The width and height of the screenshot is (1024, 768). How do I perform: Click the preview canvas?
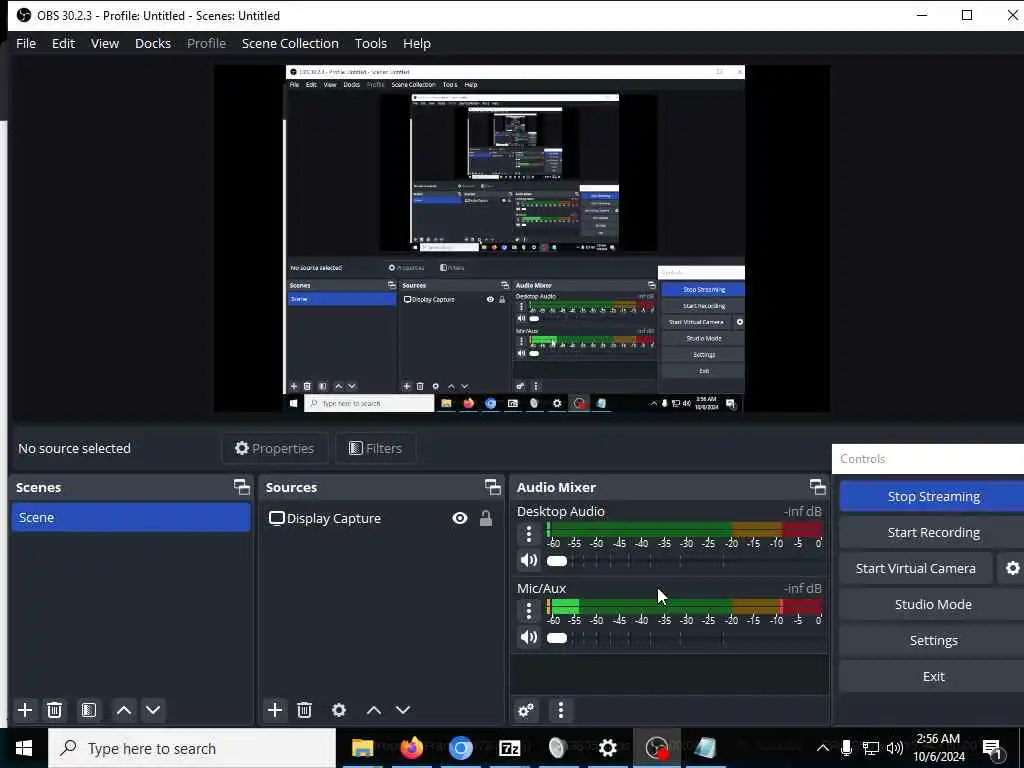pyautogui.click(x=522, y=238)
